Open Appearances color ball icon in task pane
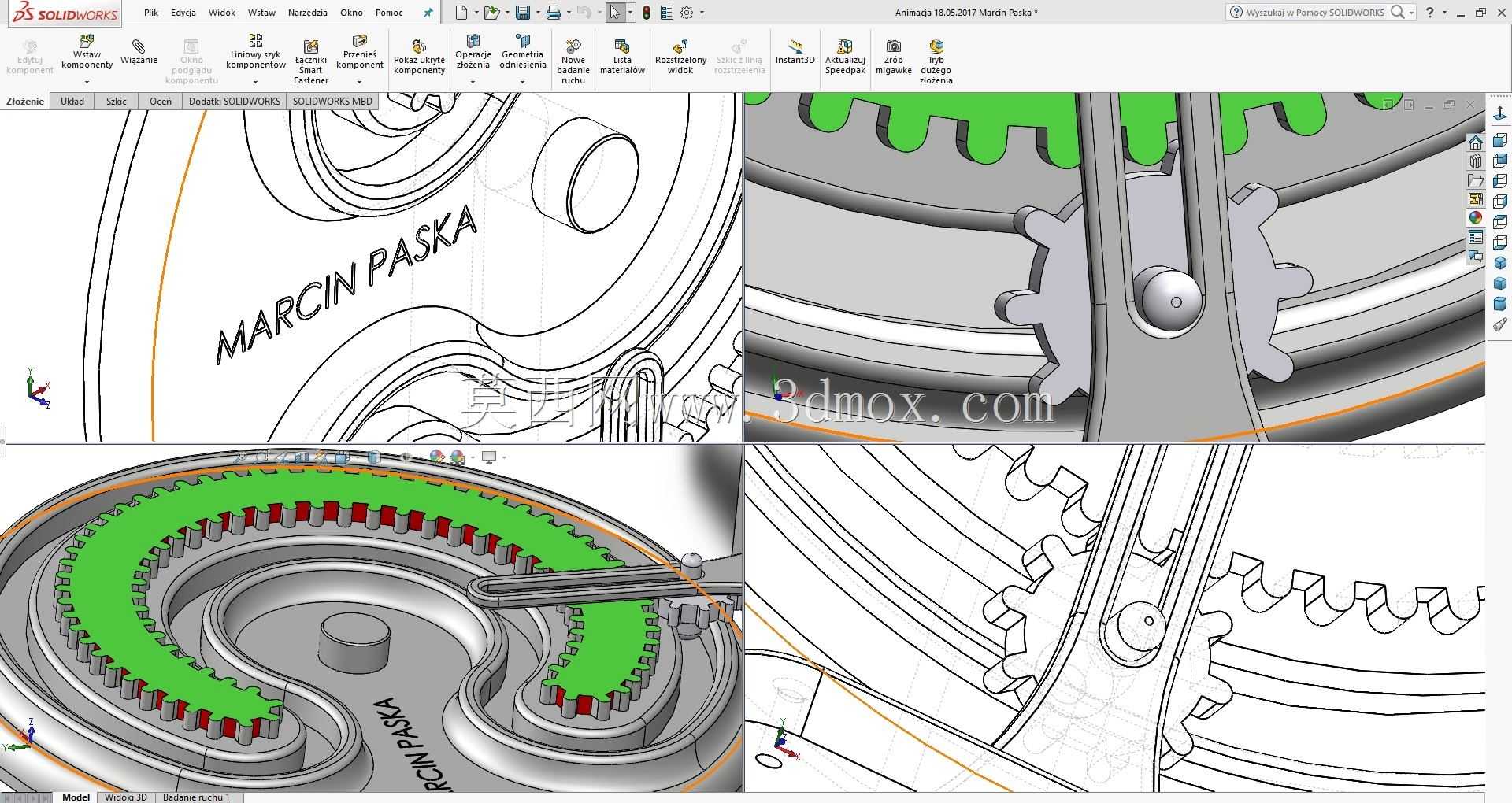1512x803 pixels. click(x=1476, y=218)
